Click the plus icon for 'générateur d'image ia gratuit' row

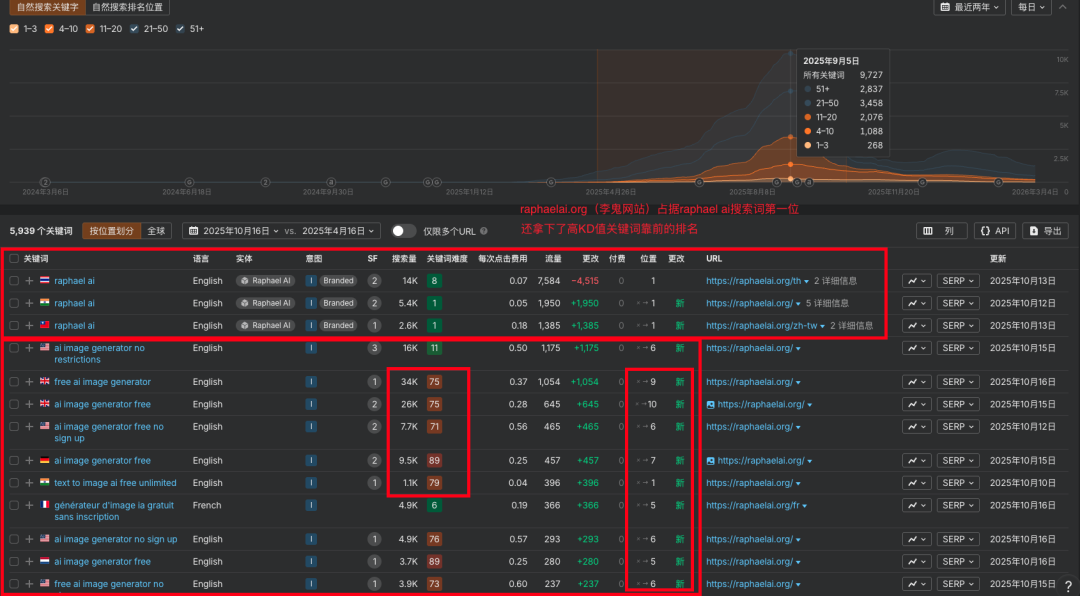(x=29, y=505)
